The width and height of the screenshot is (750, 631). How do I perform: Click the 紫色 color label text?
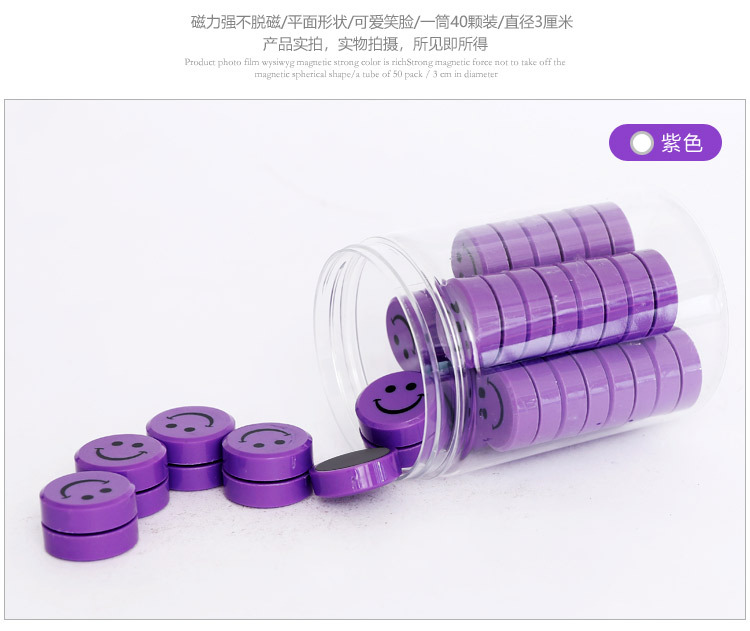pyautogui.click(x=682, y=143)
